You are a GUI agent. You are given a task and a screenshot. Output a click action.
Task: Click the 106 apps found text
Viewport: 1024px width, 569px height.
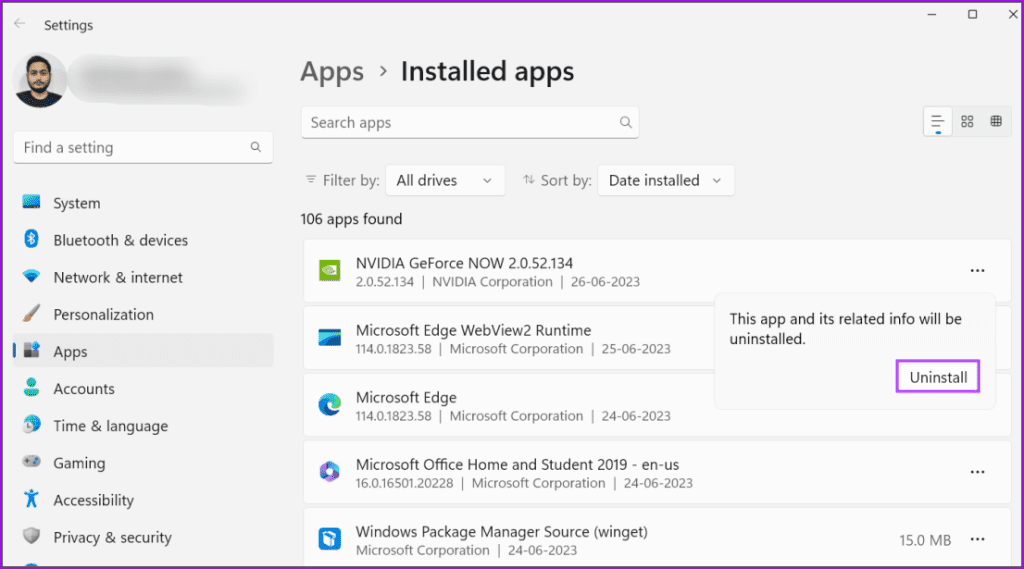coord(351,219)
